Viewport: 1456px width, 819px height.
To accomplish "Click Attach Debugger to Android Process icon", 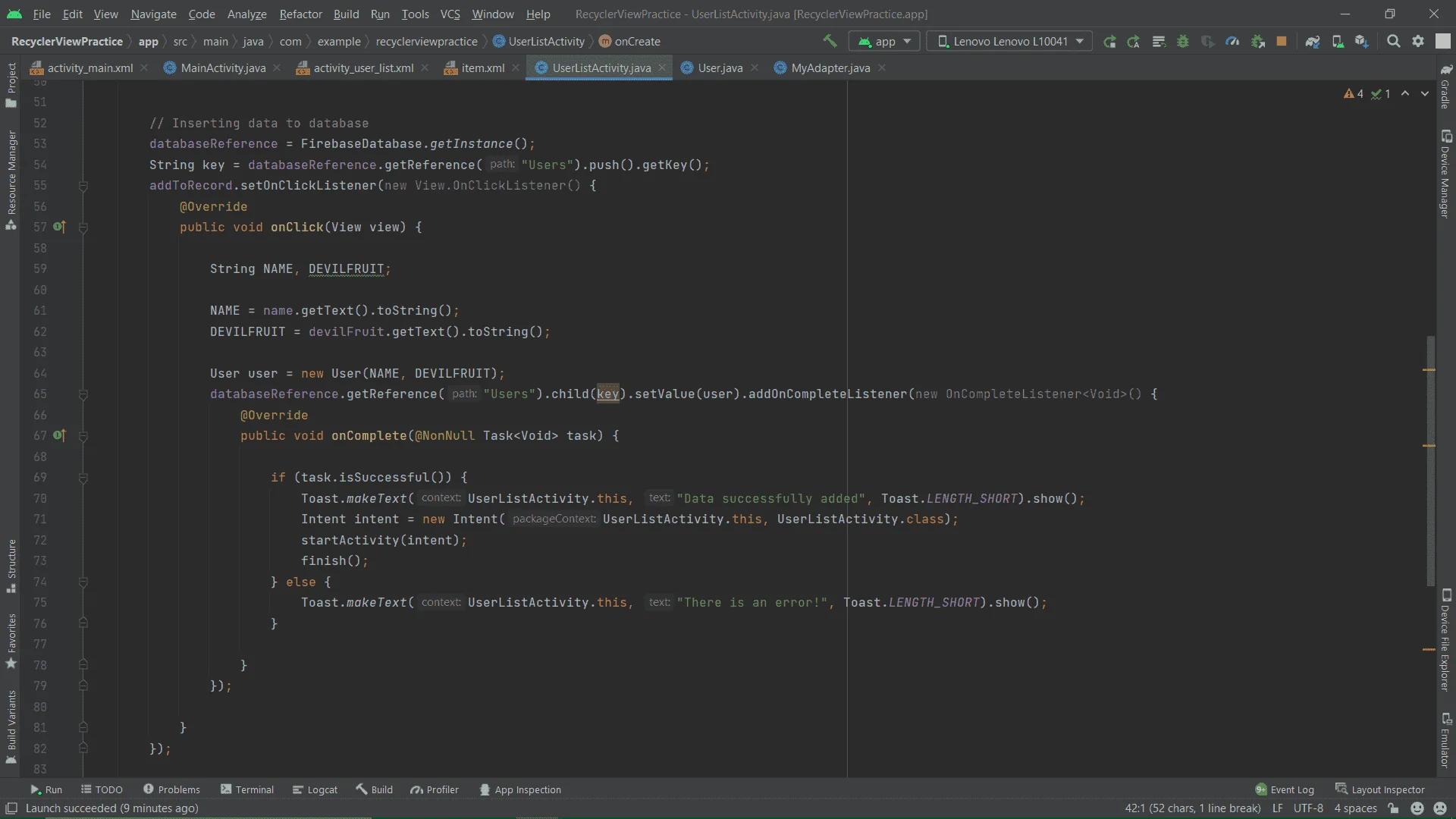I will click(x=1257, y=41).
